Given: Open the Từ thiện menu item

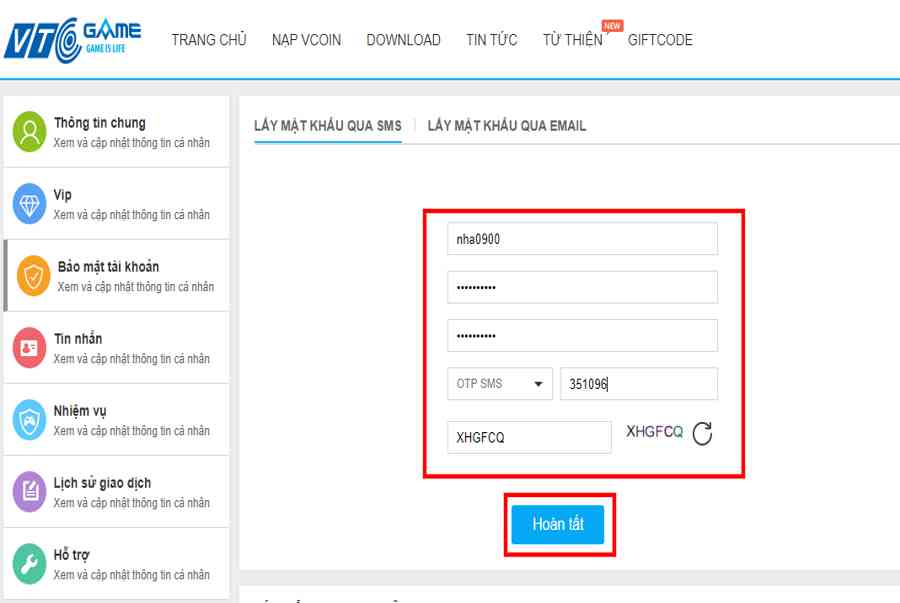Looking at the screenshot, I should click(573, 40).
